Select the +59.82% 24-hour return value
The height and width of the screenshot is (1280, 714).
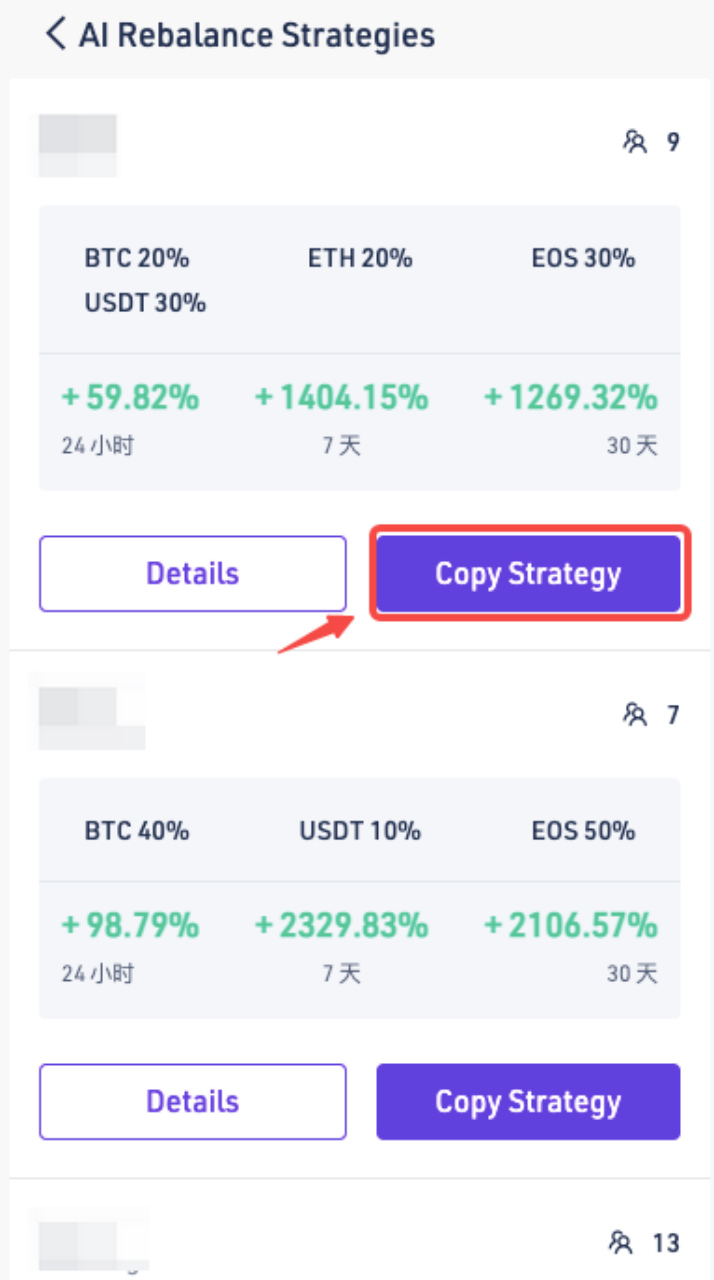click(131, 397)
